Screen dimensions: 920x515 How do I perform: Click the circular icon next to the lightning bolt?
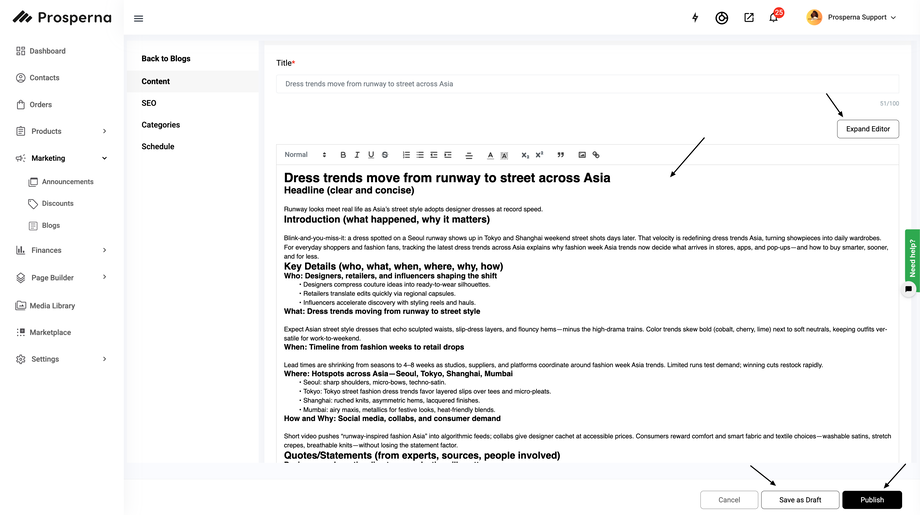click(722, 18)
